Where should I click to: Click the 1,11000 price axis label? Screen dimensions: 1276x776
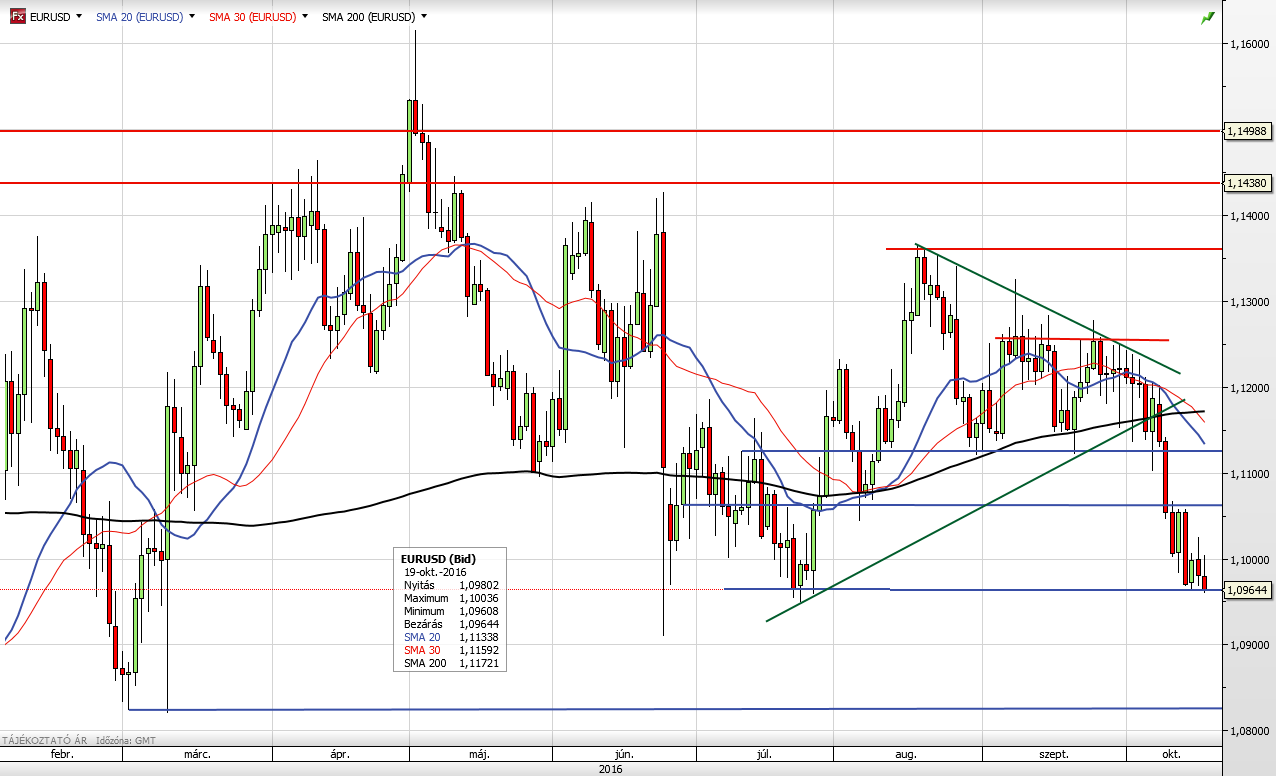click(1251, 474)
